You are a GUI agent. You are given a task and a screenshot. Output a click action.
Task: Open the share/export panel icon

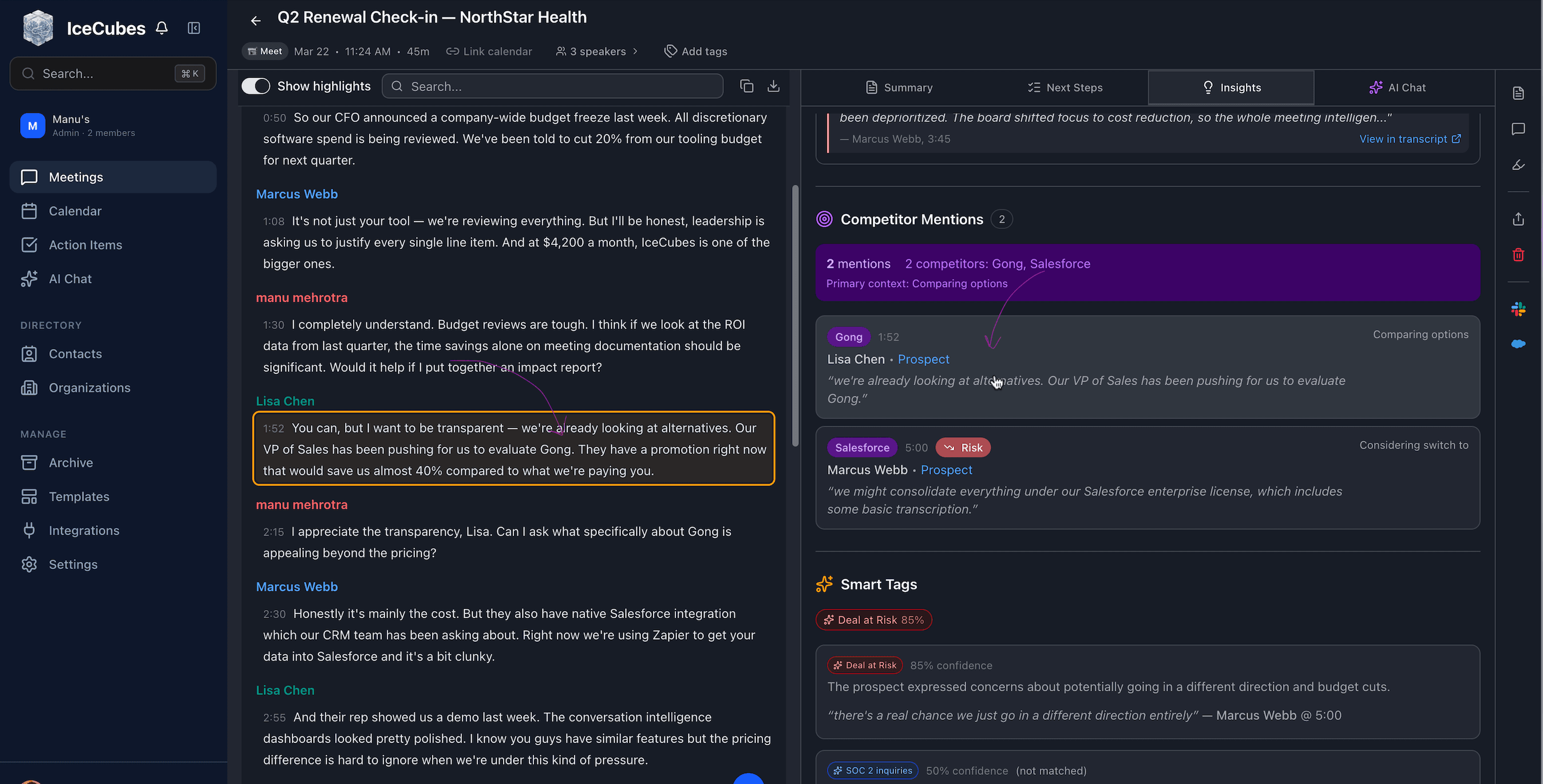point(1520,219)
